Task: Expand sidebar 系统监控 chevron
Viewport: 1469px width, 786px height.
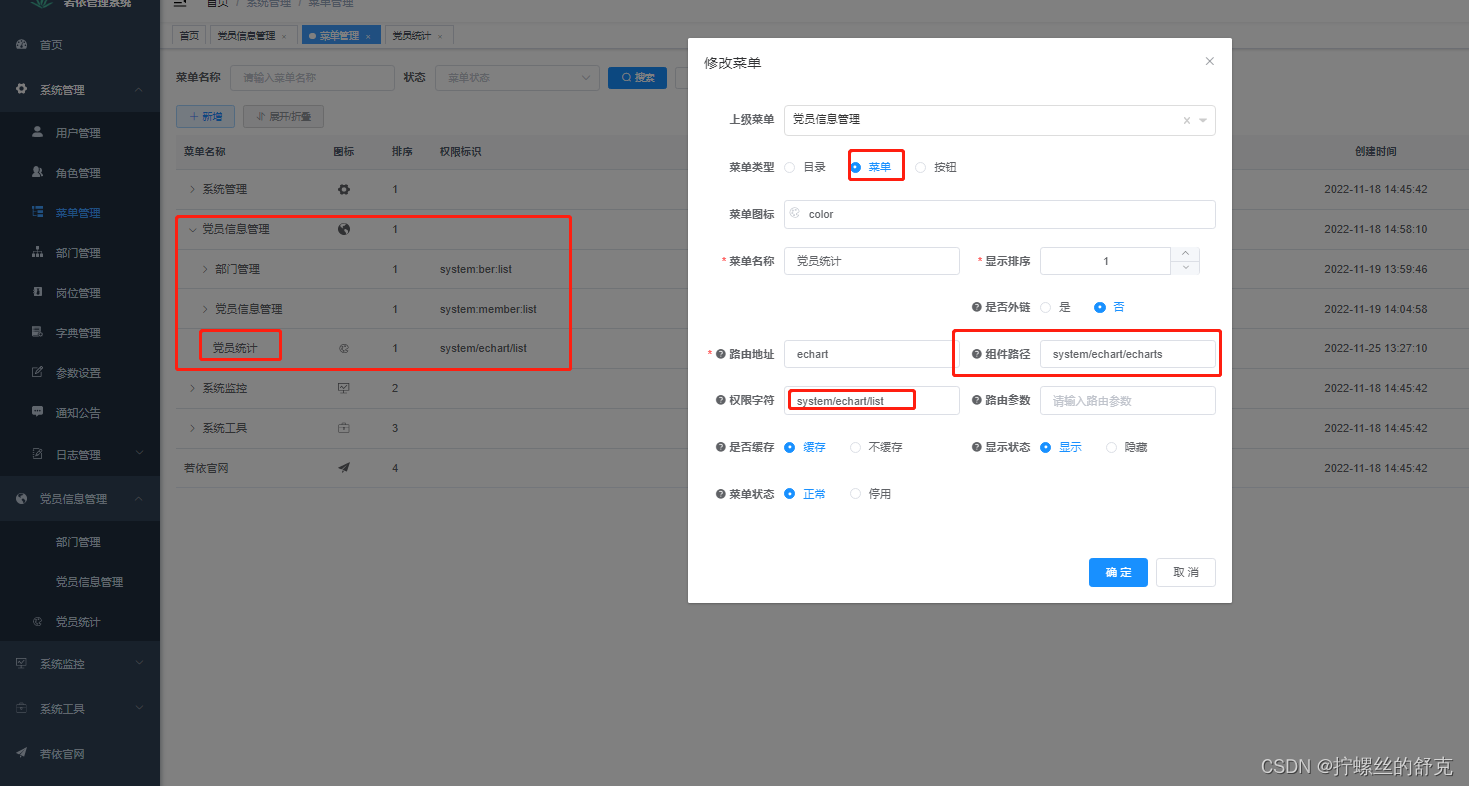Action: coord(139,663)
